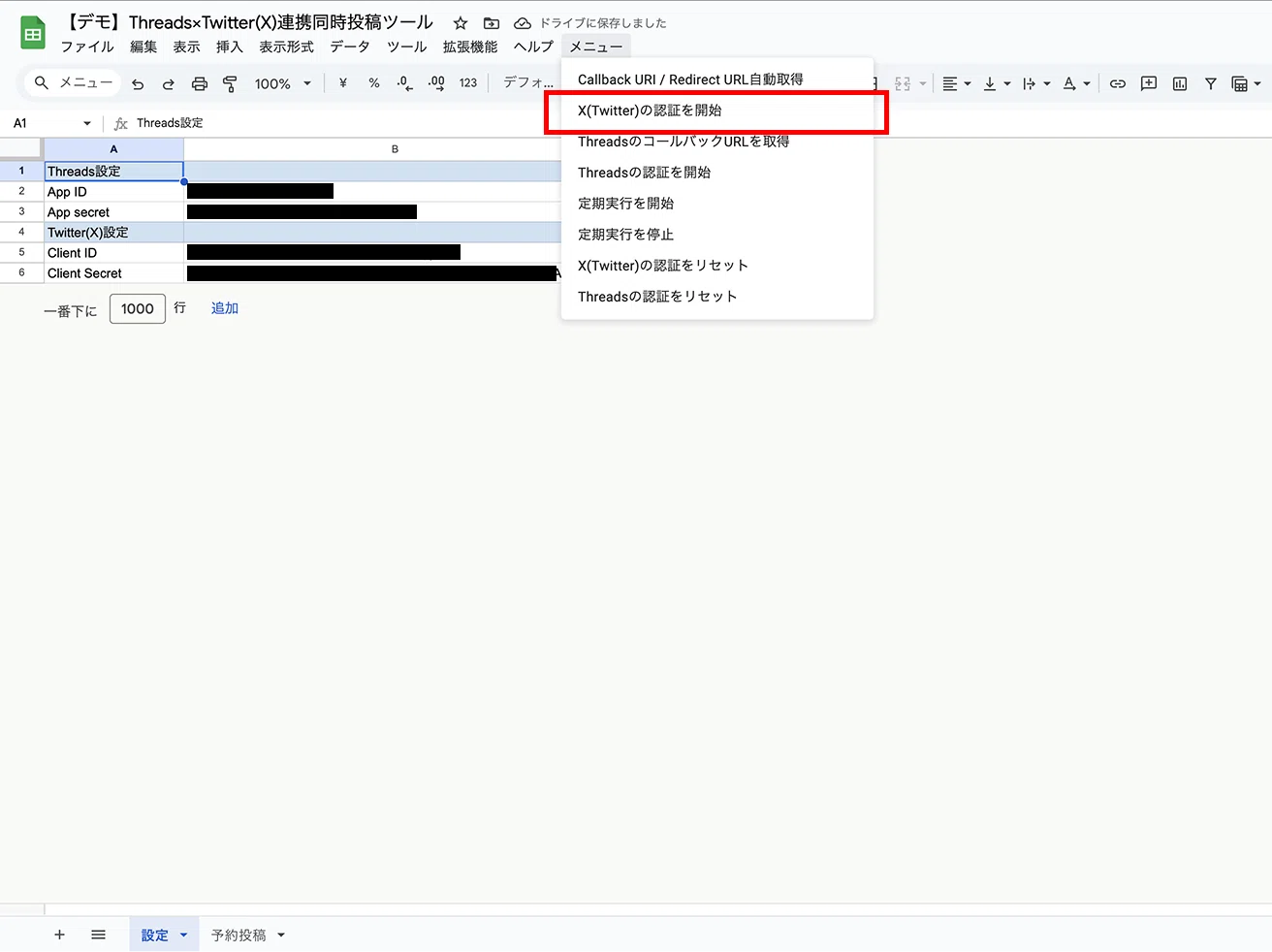Increase decimal places

[436, 83]
